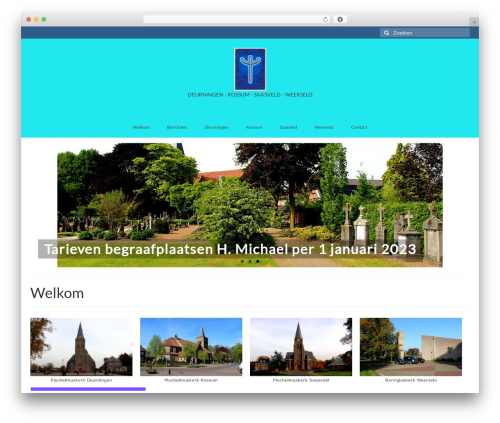
Task: Click the Deurningen · Rossum · Saasveld · Weerselo tagline
Action: click(x=250, y=95)
